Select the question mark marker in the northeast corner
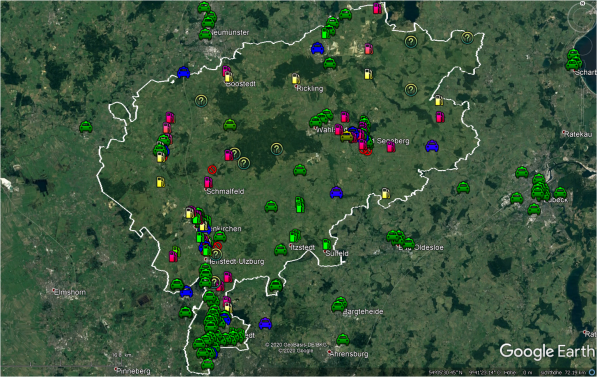The height and width of the screenshot is (378, 598). [467, 38]
